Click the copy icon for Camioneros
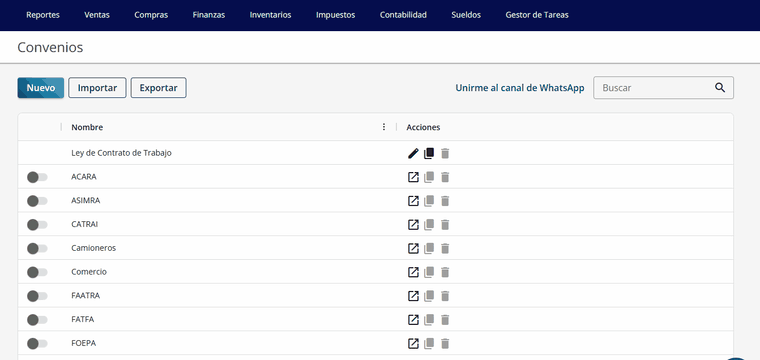760x360 pixels. pyautogui.click(x=429, y=249)
